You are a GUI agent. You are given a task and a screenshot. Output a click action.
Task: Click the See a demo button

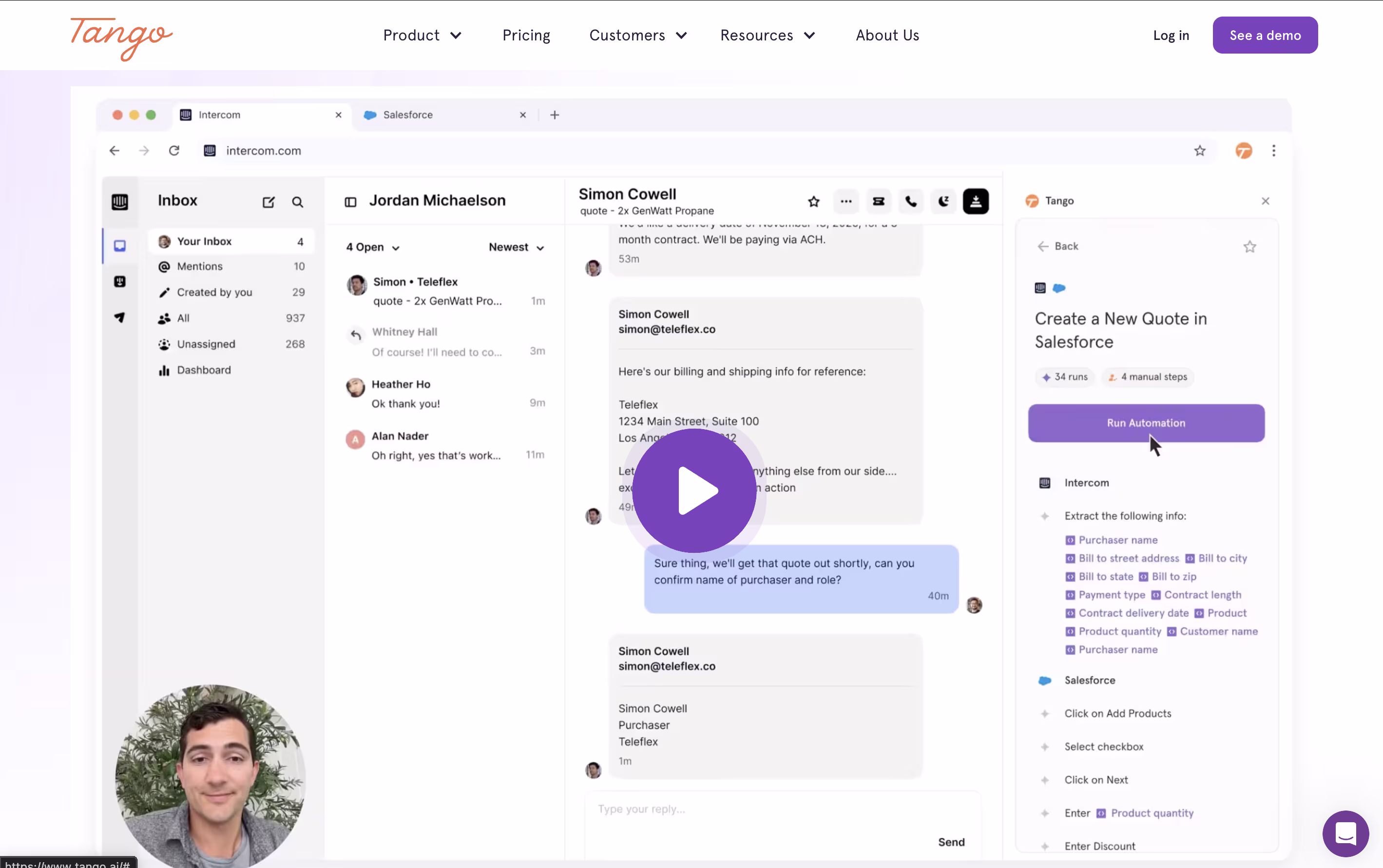coord(1265,35)
